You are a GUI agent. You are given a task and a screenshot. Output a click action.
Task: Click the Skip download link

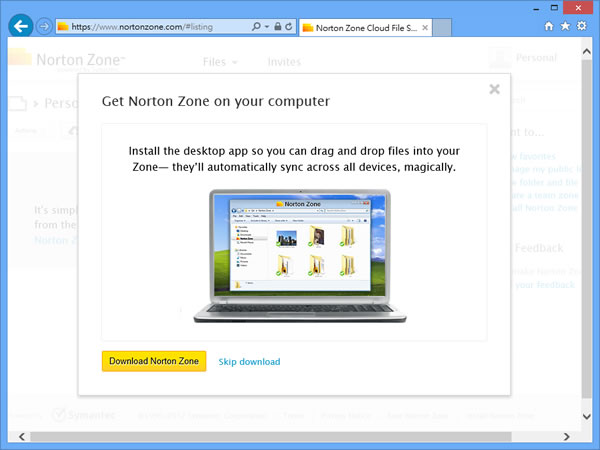click(x=249, y=362)
